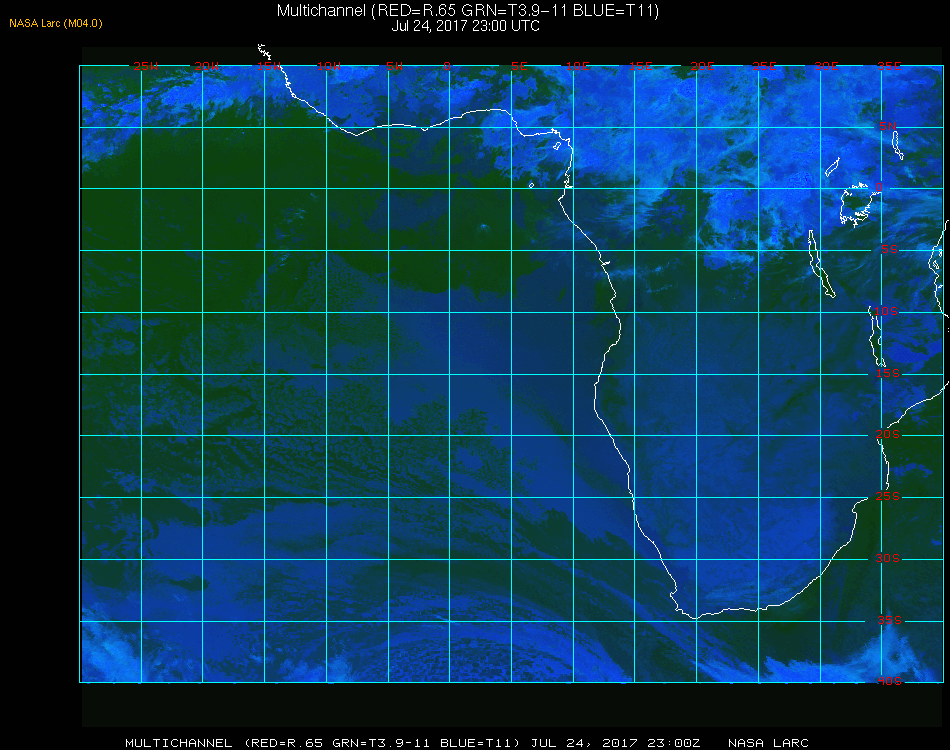Viewport: 950px width, 750px height.
Task: Click the footer MULTICHANNEL caption text
Action: pyautogui.click(x=179, y=743)
